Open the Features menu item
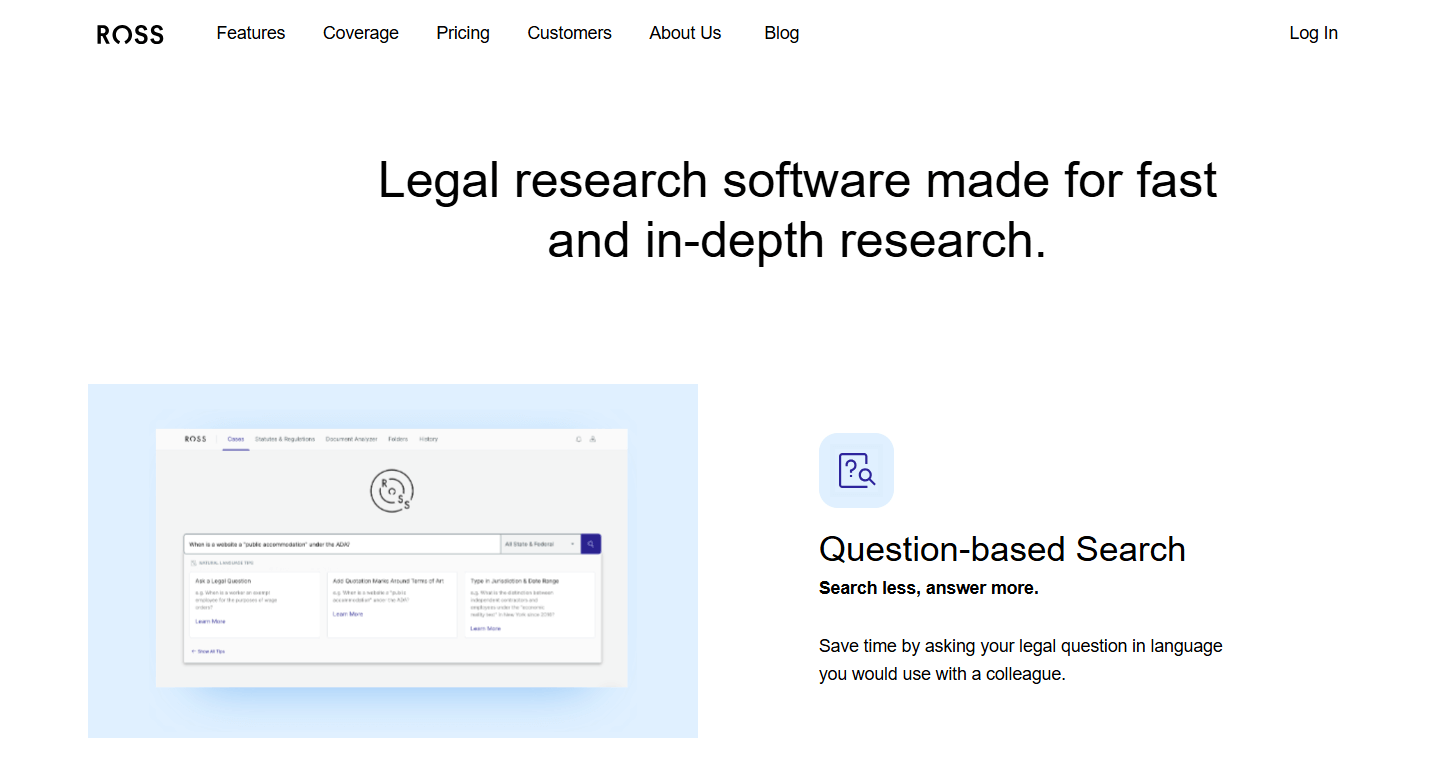This screenshot has height=767, width=1445. tap(250, 33)
